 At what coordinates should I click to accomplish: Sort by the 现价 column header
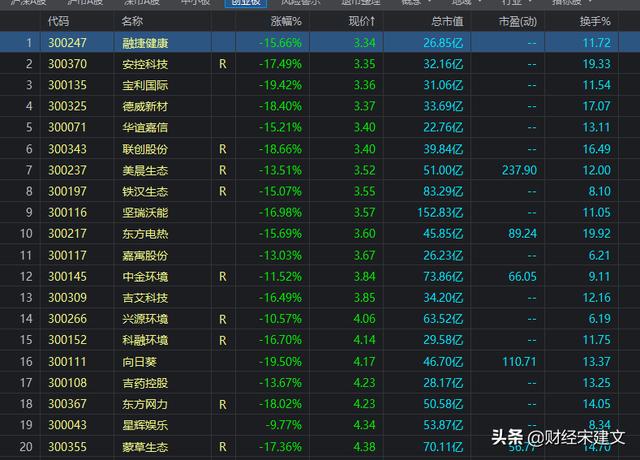coord(362,21)
